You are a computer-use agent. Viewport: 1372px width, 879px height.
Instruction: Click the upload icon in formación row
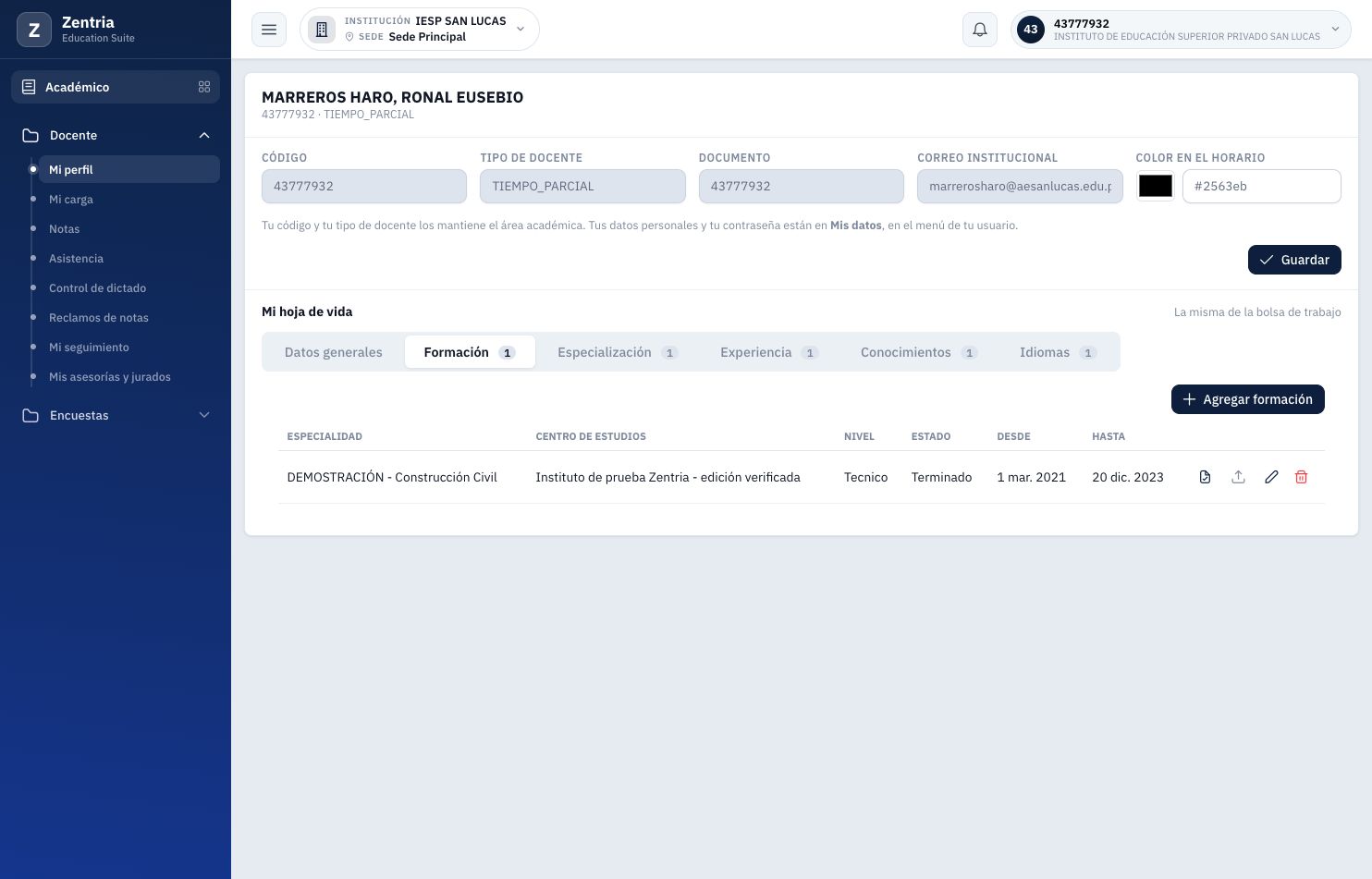(1238, 477)
